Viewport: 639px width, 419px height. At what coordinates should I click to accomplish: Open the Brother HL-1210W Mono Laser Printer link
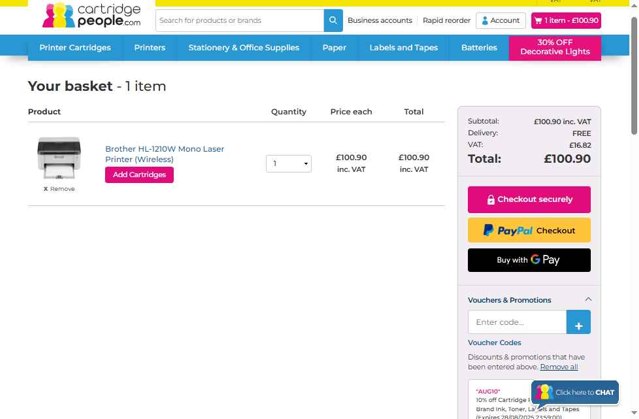pos(165,154)
